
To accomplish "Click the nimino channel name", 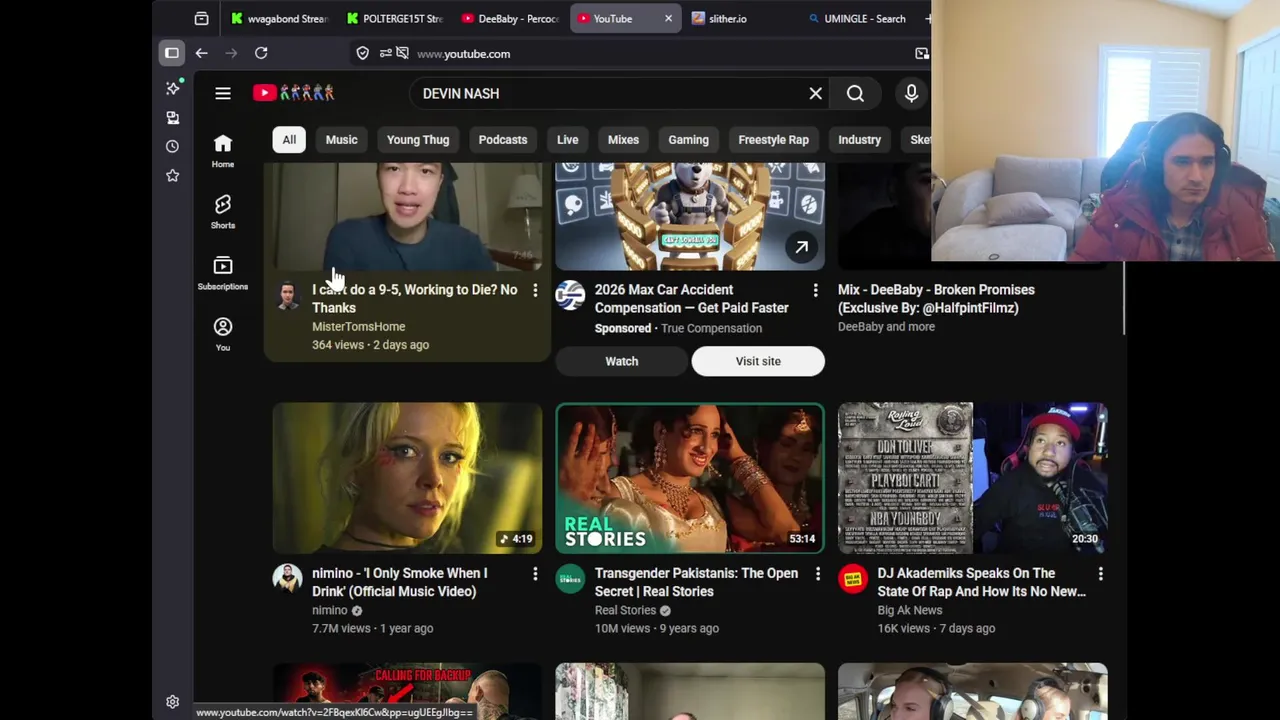I will click(330, 610).
